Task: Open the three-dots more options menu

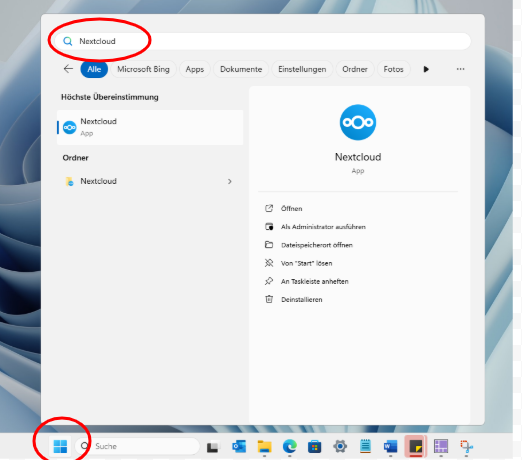Action: click(460, 69)
